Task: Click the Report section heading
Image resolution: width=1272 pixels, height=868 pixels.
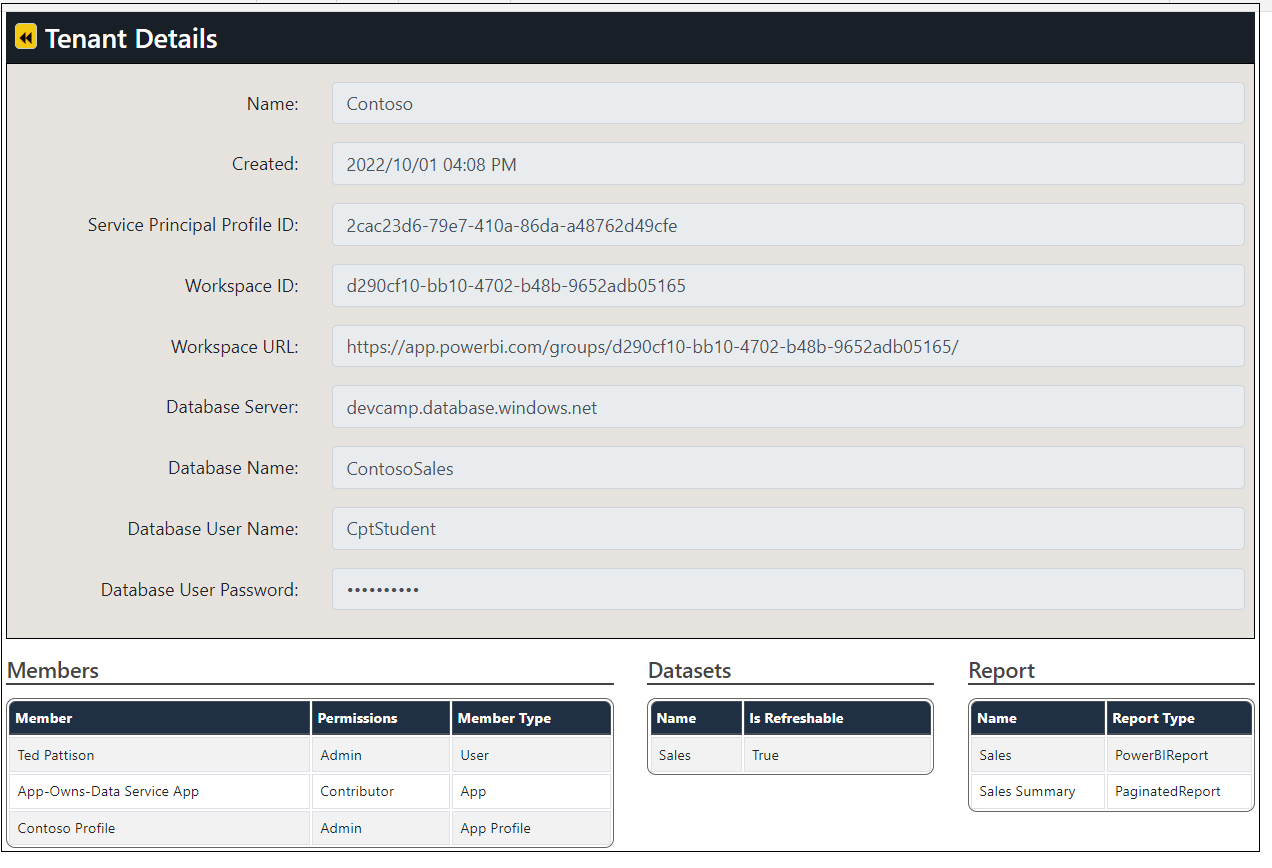Action: click(1002, 670)
